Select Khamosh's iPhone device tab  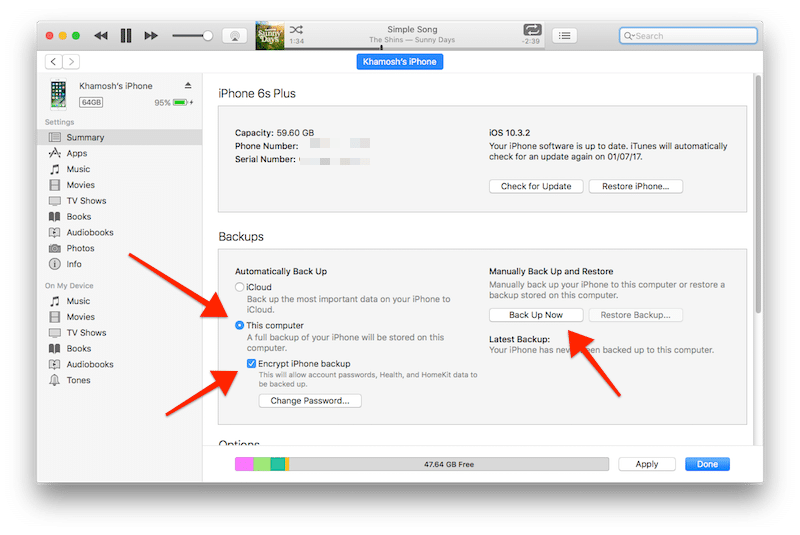(x=399, y=62)
